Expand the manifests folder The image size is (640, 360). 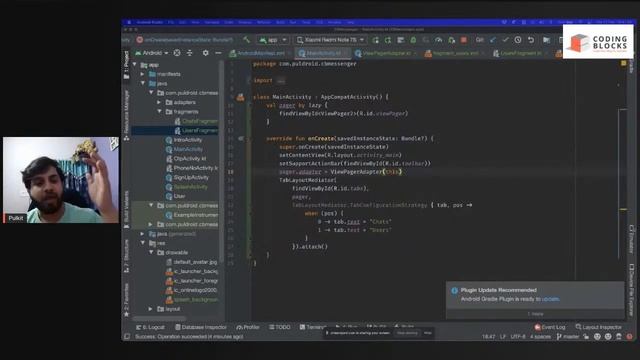[142, 74]
